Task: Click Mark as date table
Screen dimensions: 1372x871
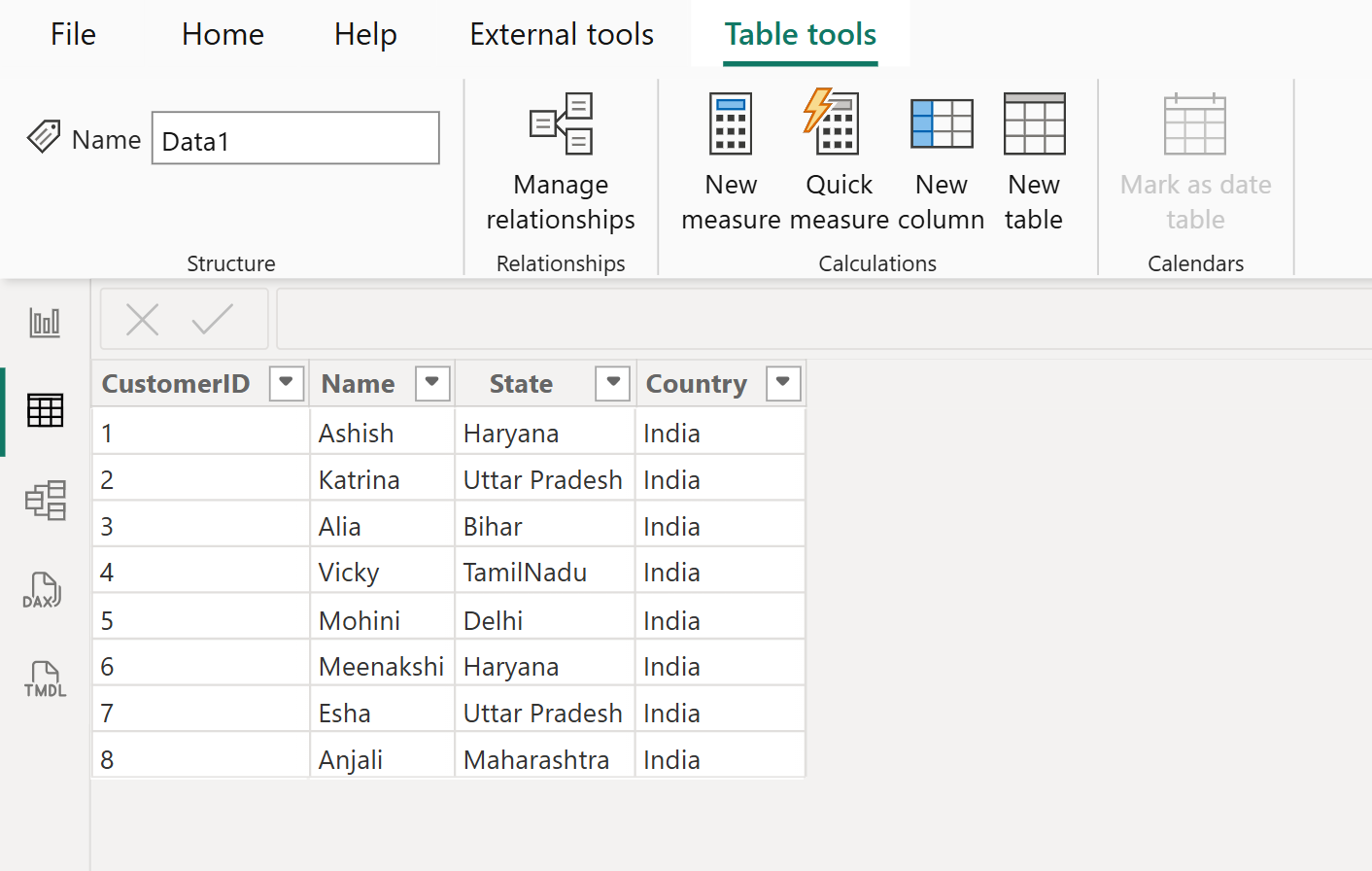Action: [1194, 160]
